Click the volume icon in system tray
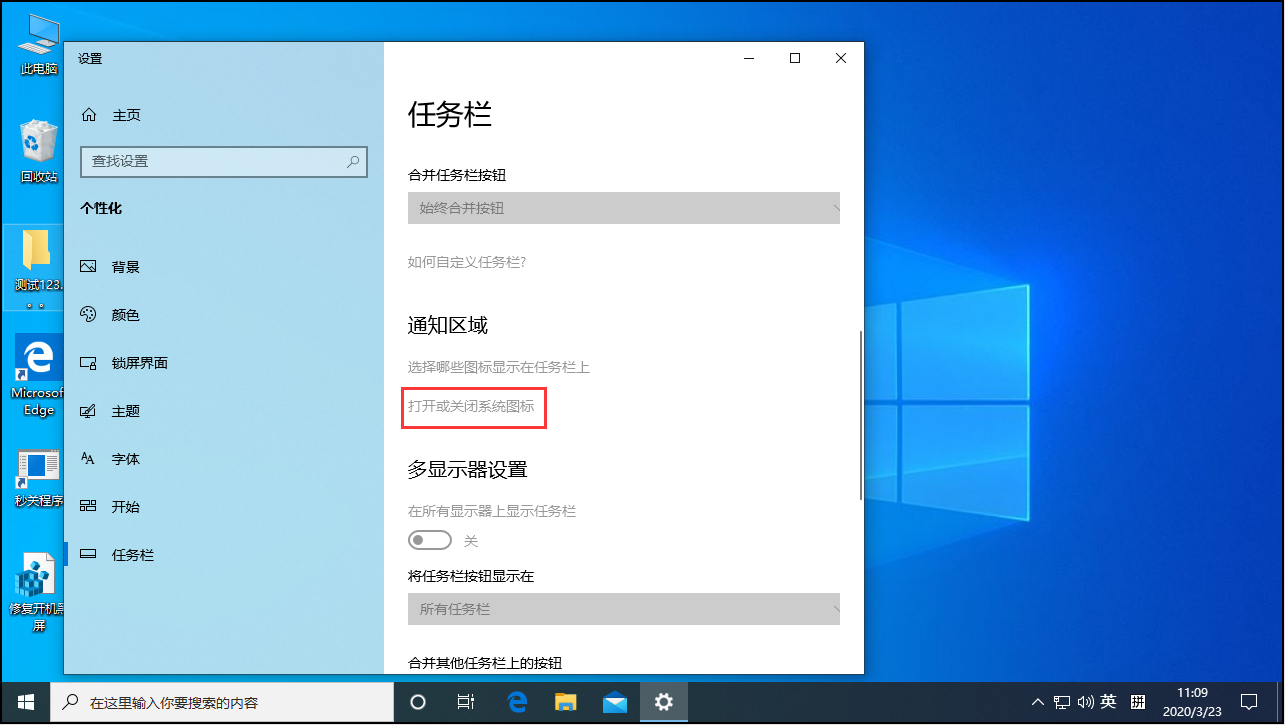1285x725 pixels. (x=1086, y=702)
